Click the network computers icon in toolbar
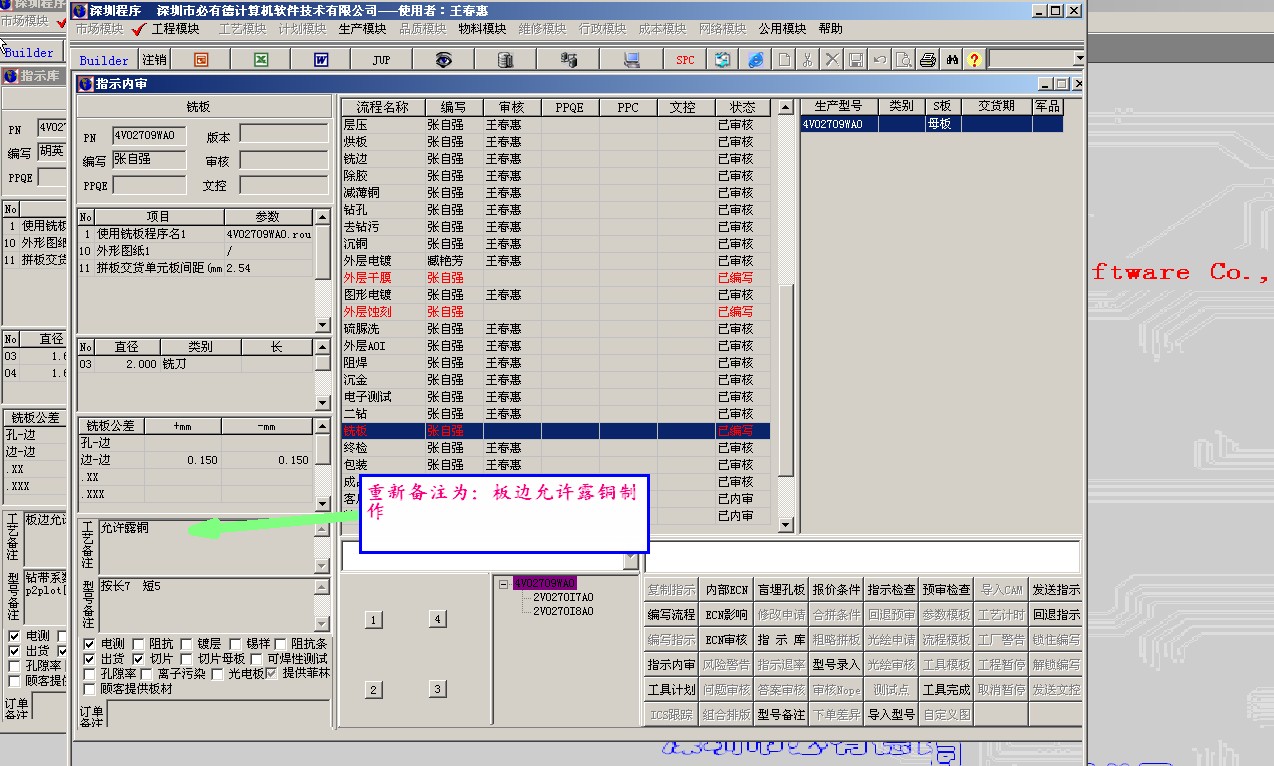Screen dimensions: 1274x766 click(x=569, y=60)
